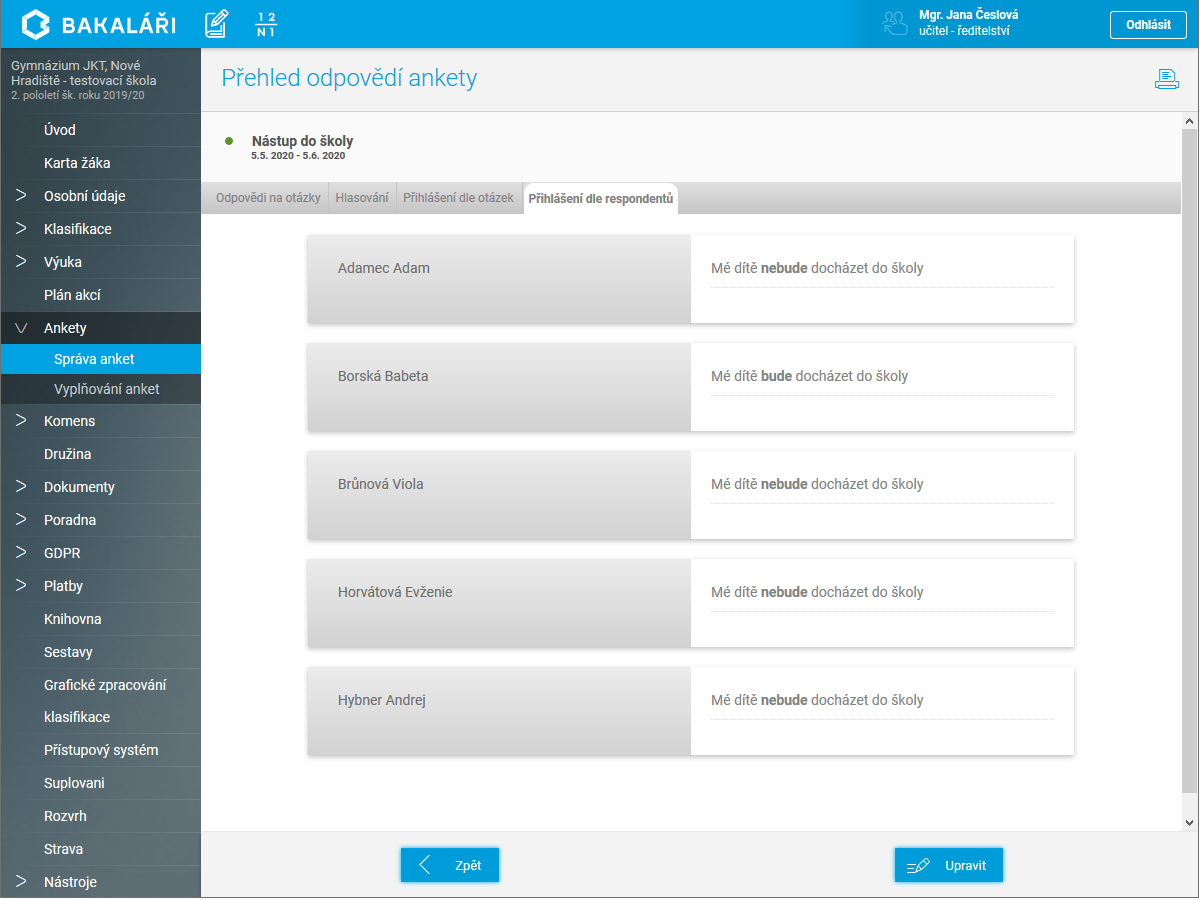Click the user profile people icon
This screenshot has width=1200, height=900.
click(895, 24)
